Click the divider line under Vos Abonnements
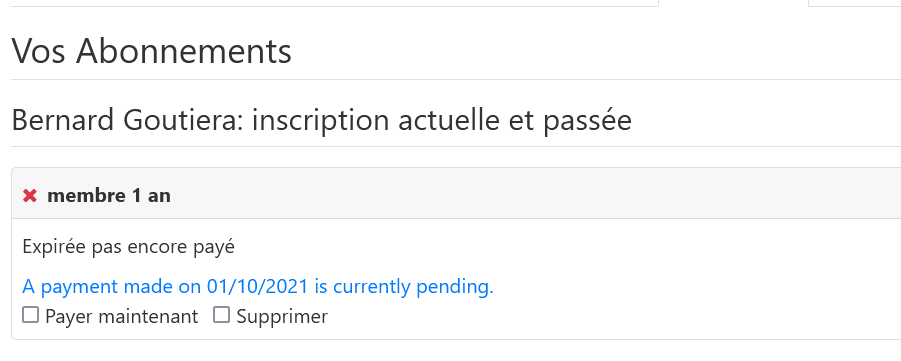 pos(456,79)
